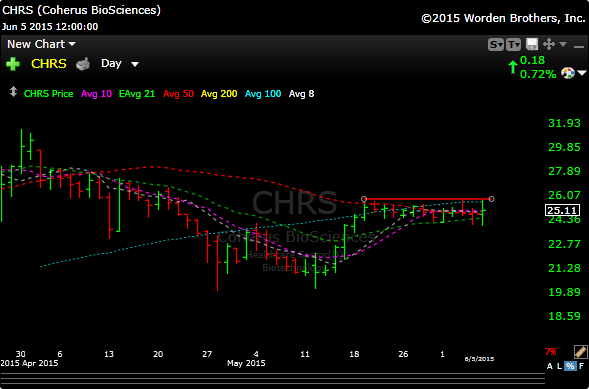Open the S dropdown button
The image size is (589, 389).
496,45
